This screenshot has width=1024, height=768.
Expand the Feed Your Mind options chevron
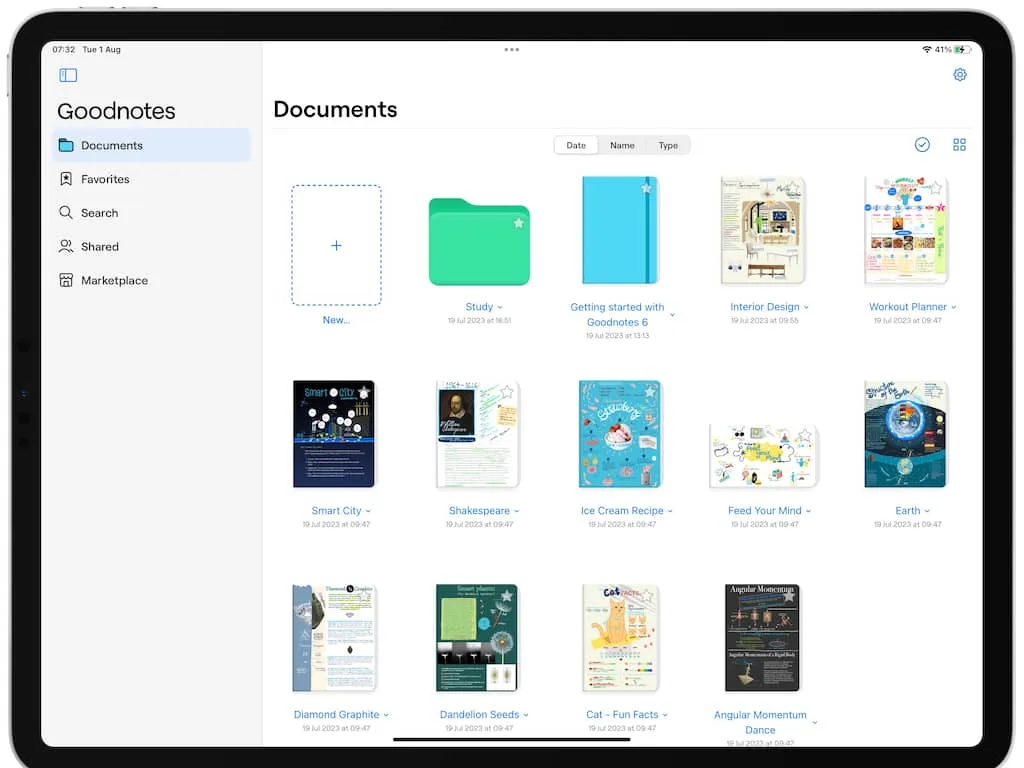(x=808, y=511)
